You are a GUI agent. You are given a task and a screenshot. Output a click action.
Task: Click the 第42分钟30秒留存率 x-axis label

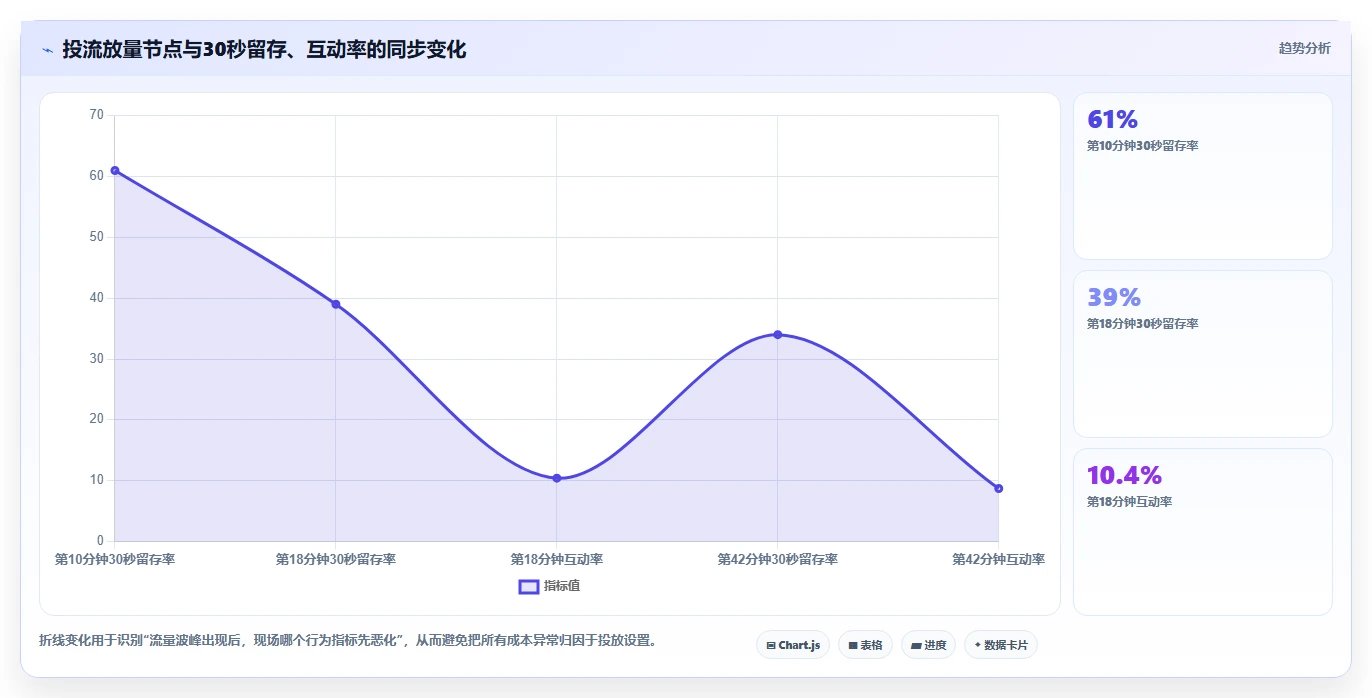coord(777,560)
